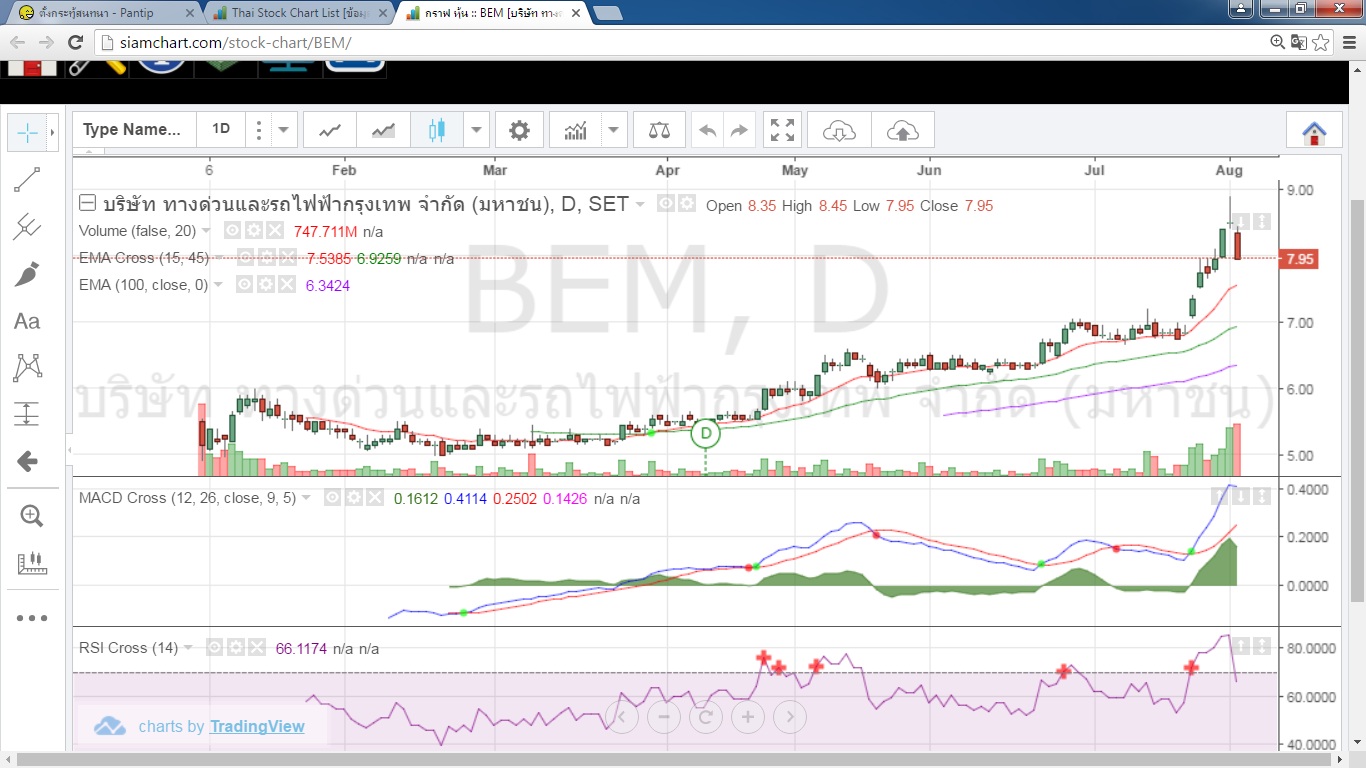Click the siamchart.com address bar

pos(680,42)
